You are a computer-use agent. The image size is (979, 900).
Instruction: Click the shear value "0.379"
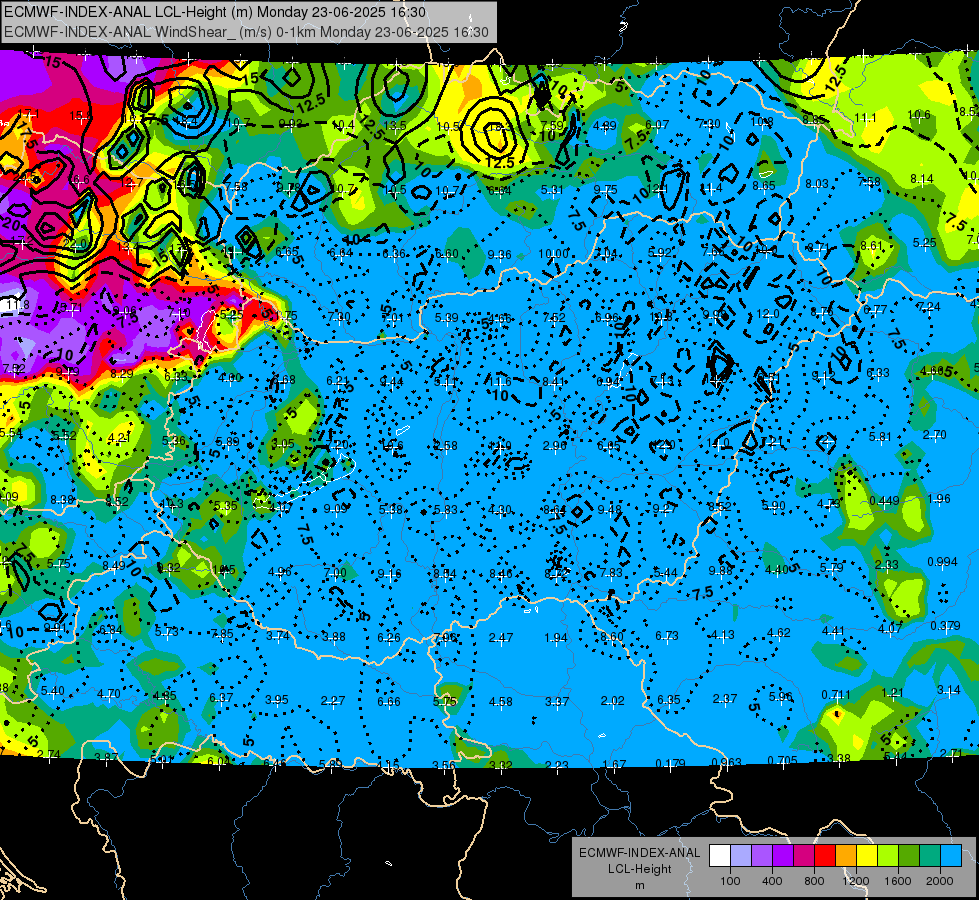(x=945, y=625)
